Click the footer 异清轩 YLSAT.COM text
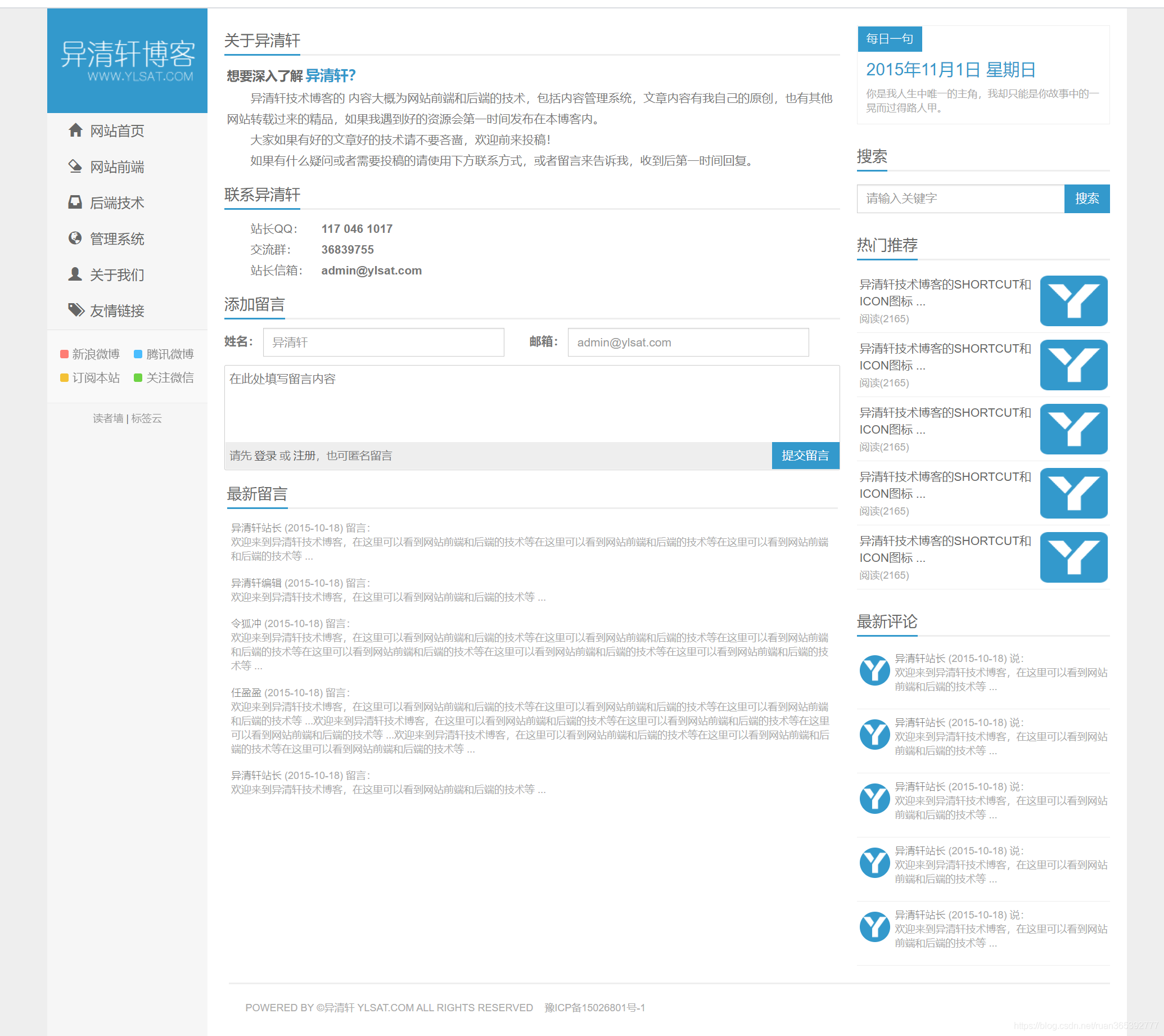The width and height of the screenshot is (1164, 1036). [x=369, y=1007]
